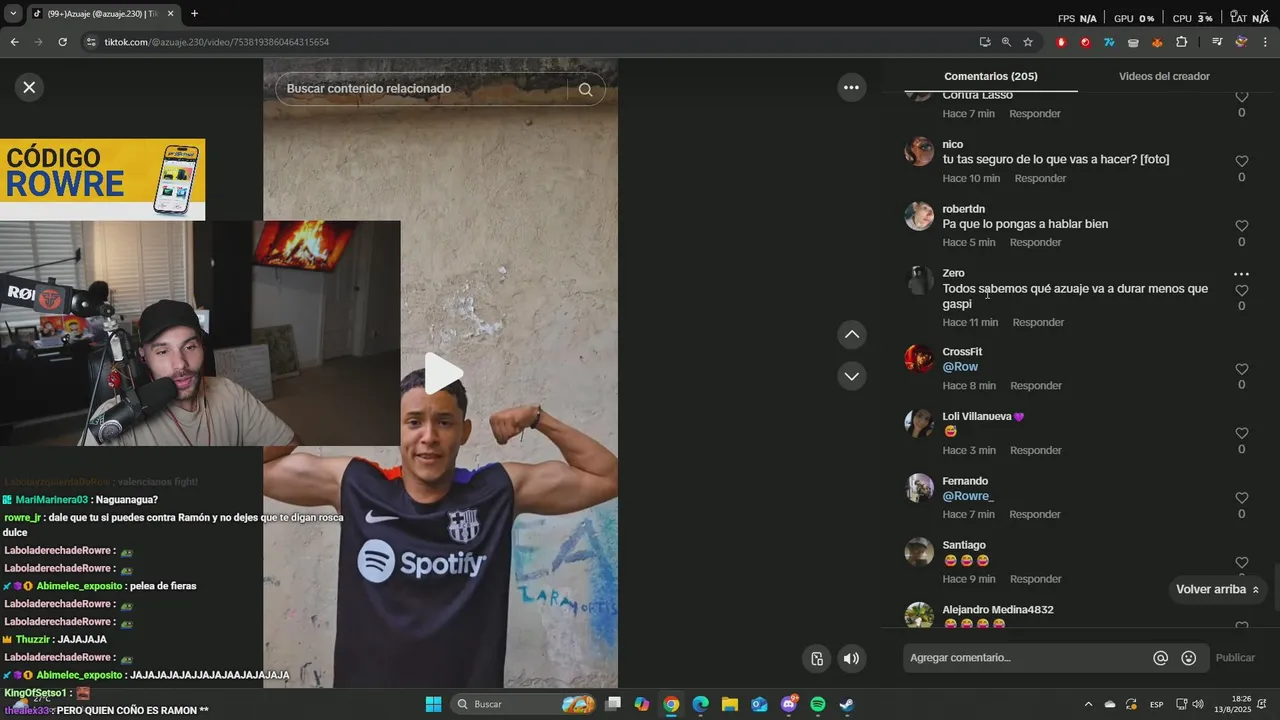Screen dimensions: 1280x720
Task: Reload the TikTok page
Action: point(62,42)
